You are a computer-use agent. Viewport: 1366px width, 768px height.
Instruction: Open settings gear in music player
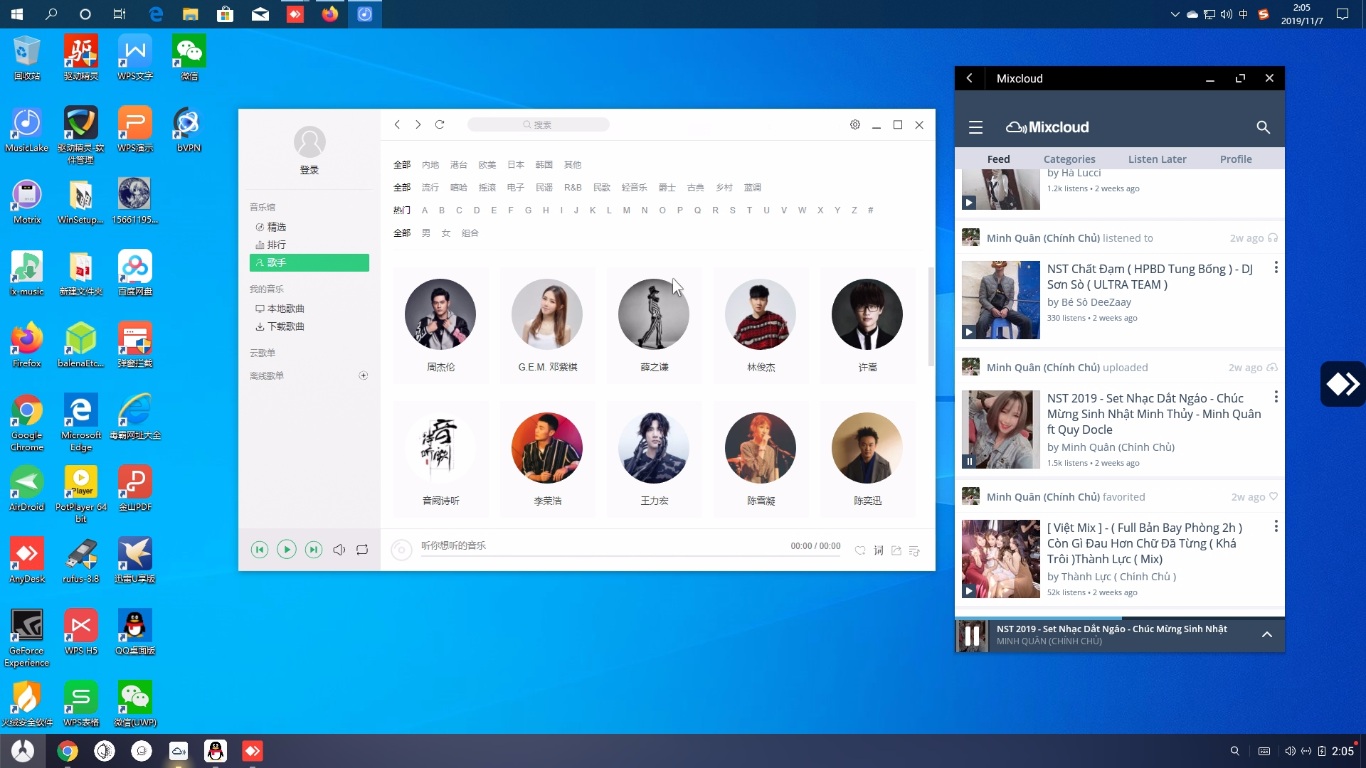click(x=855, y=125)
